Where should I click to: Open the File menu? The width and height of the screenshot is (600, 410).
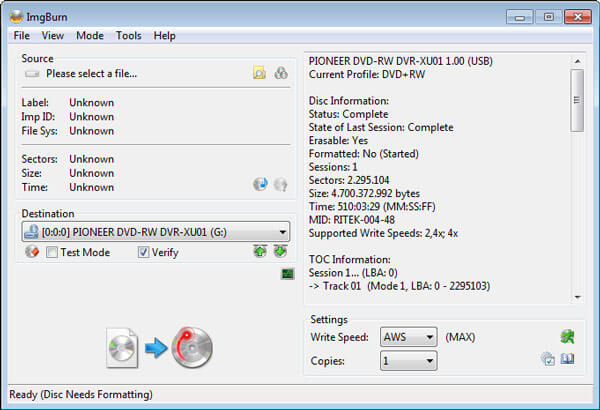[x=22, y=36]
